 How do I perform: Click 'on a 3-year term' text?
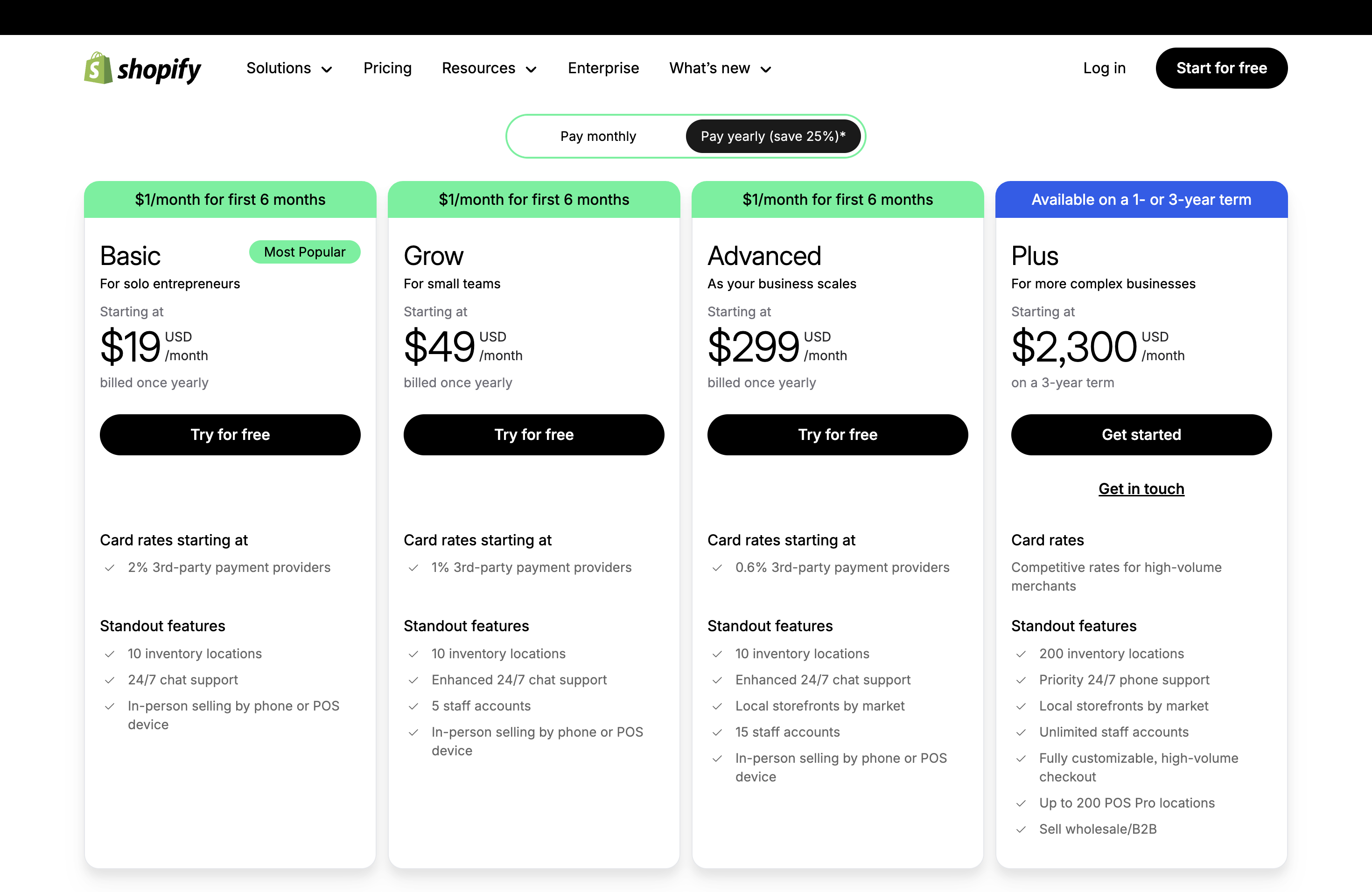click(x=1063, y=383)
